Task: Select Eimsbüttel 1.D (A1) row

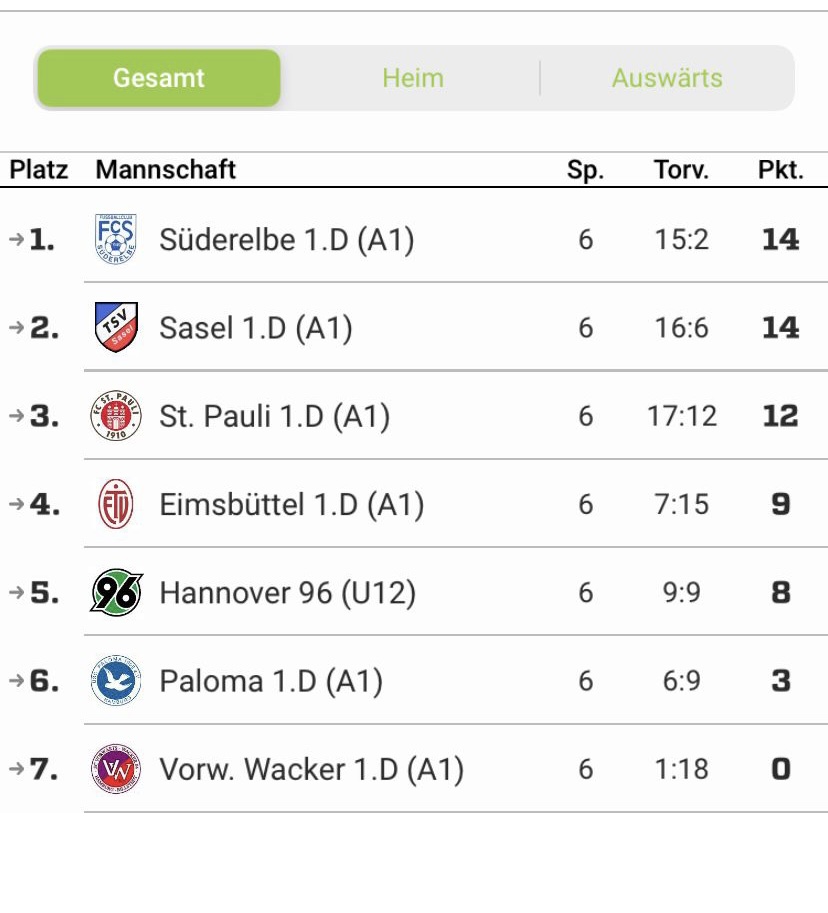Action: tap(414, 504)
